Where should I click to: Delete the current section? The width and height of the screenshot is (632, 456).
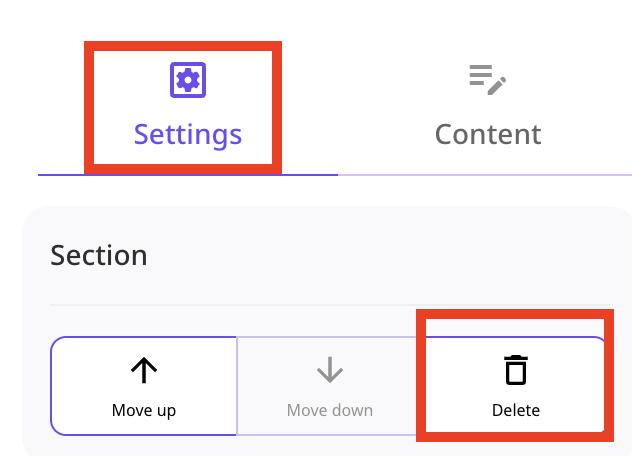[516, 386]
